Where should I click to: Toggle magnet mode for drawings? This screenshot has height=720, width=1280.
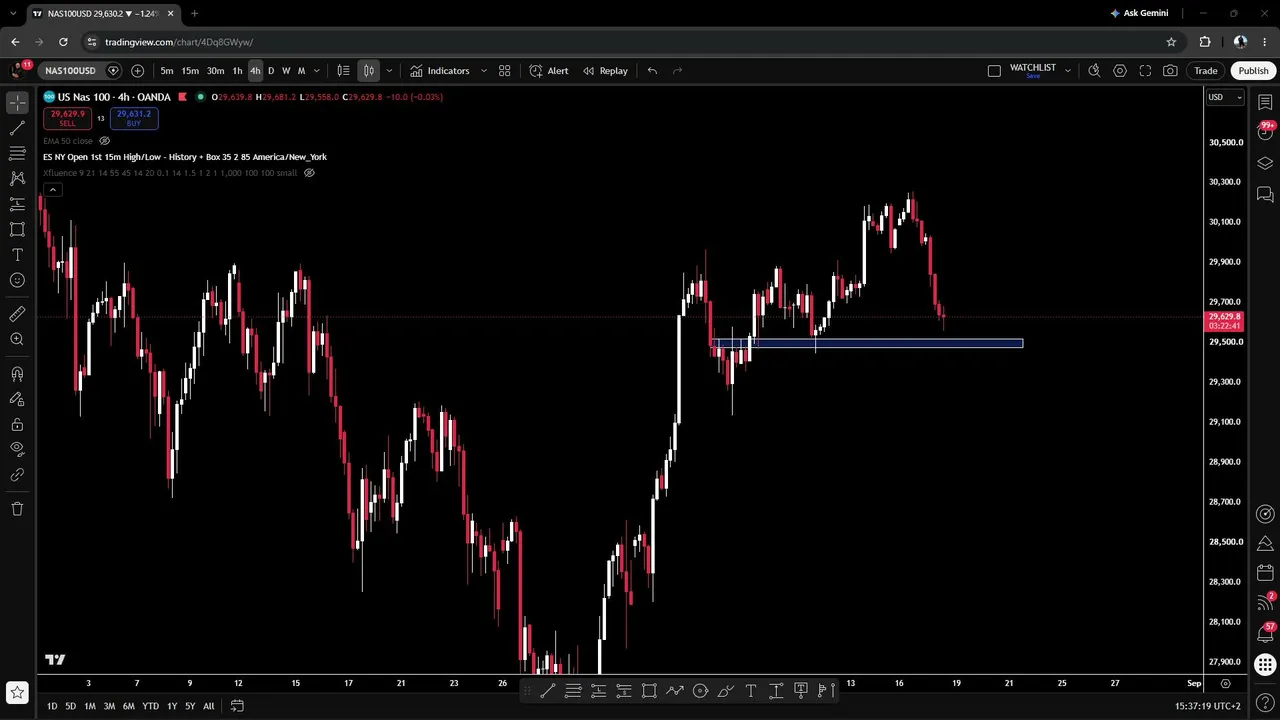coord(17,374)
